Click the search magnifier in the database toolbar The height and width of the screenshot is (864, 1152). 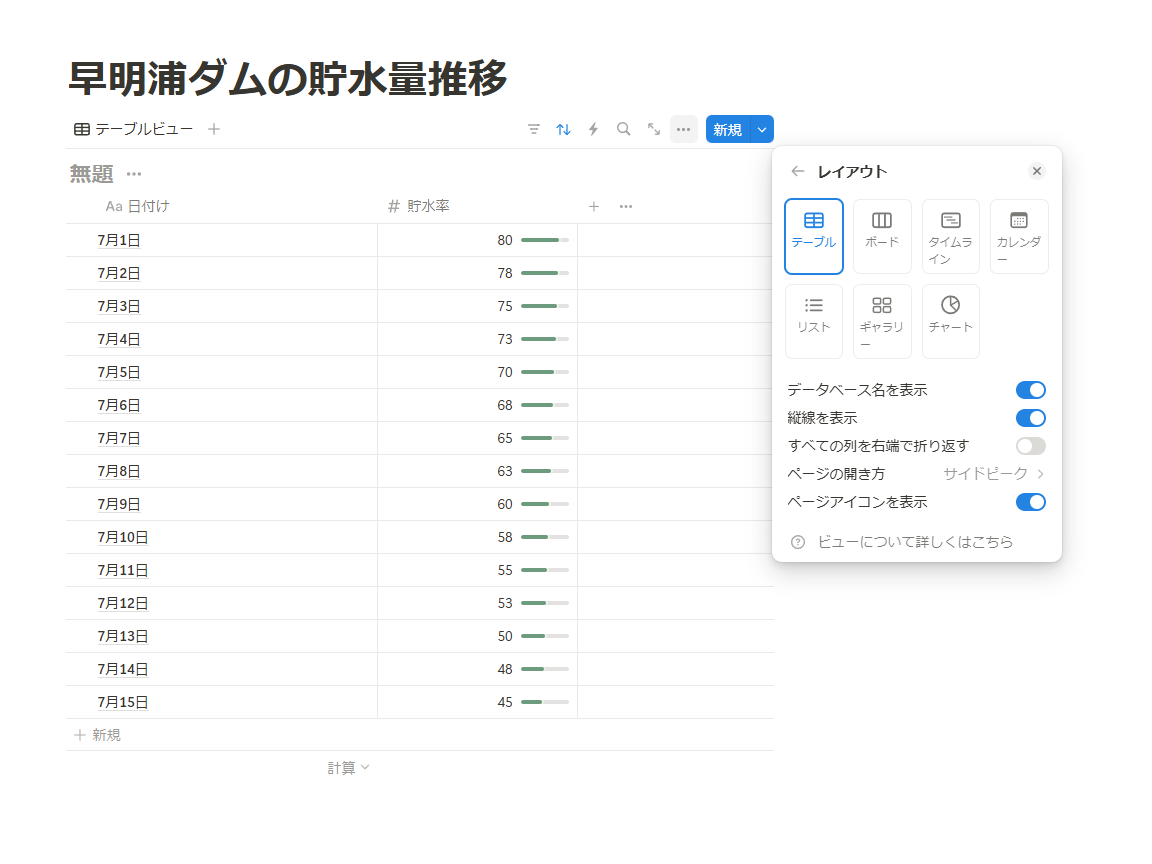click(x=623, y=129)
